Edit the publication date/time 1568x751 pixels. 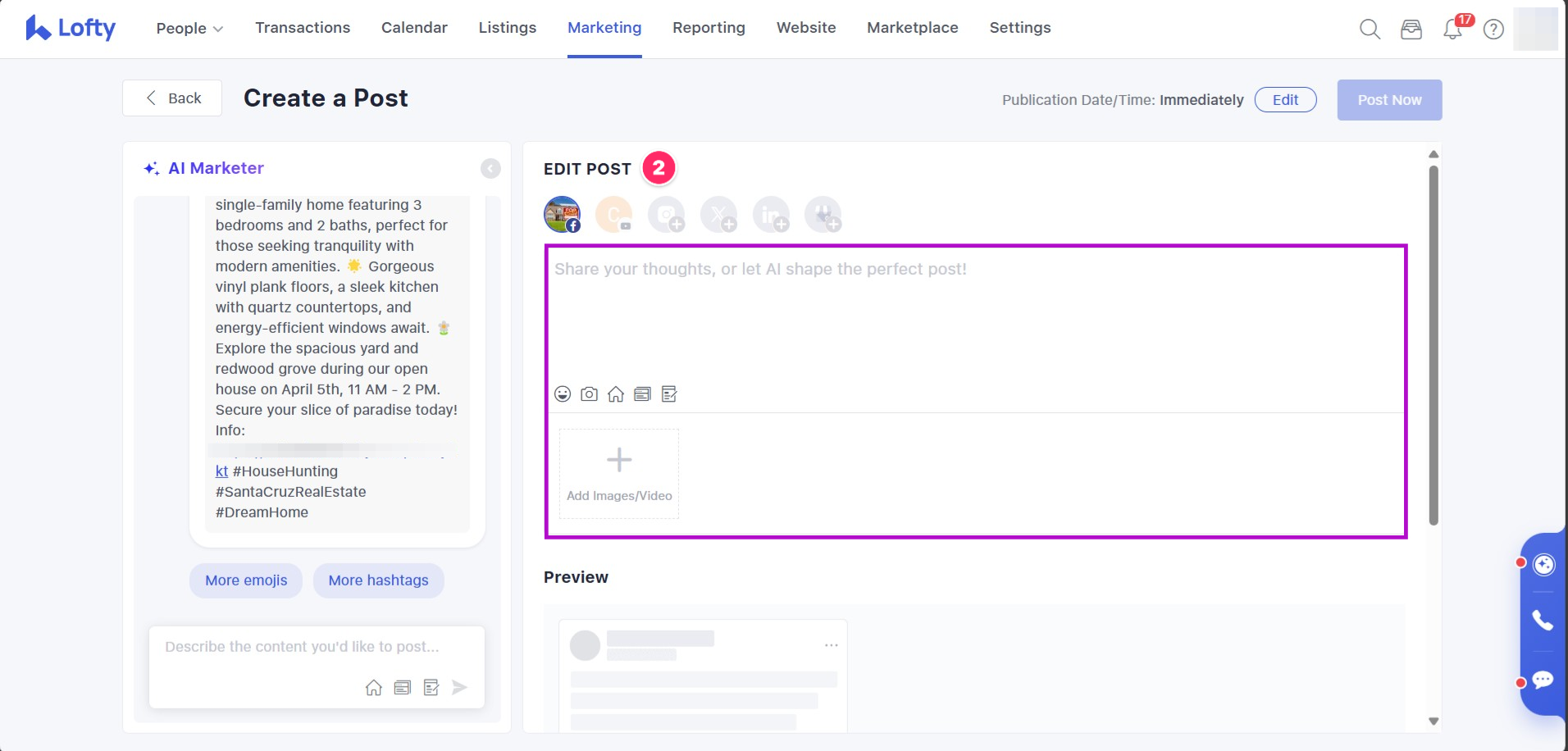[x=1285, y=100]
